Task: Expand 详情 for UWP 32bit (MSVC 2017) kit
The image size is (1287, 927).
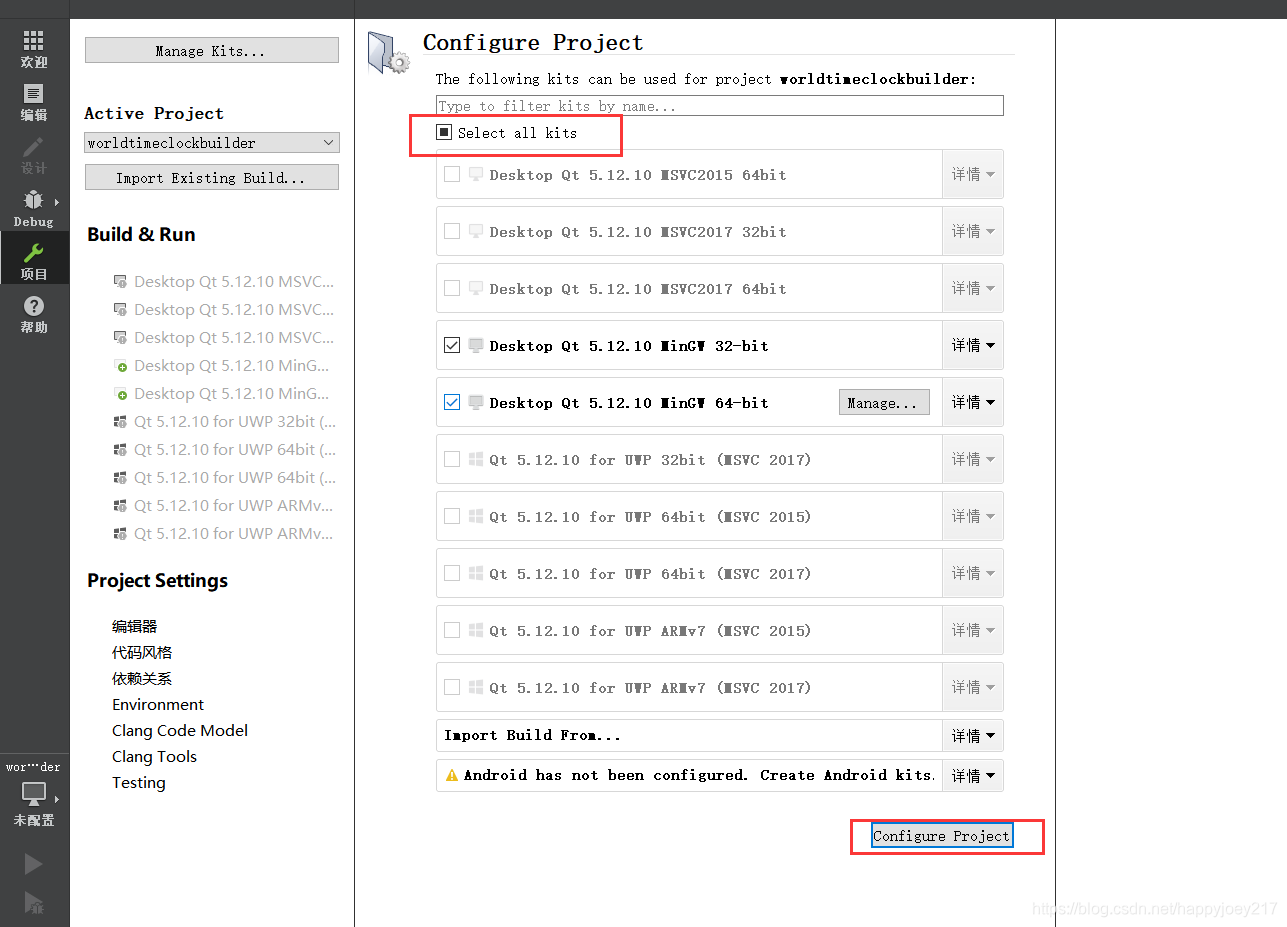Action: coord(973,459)
